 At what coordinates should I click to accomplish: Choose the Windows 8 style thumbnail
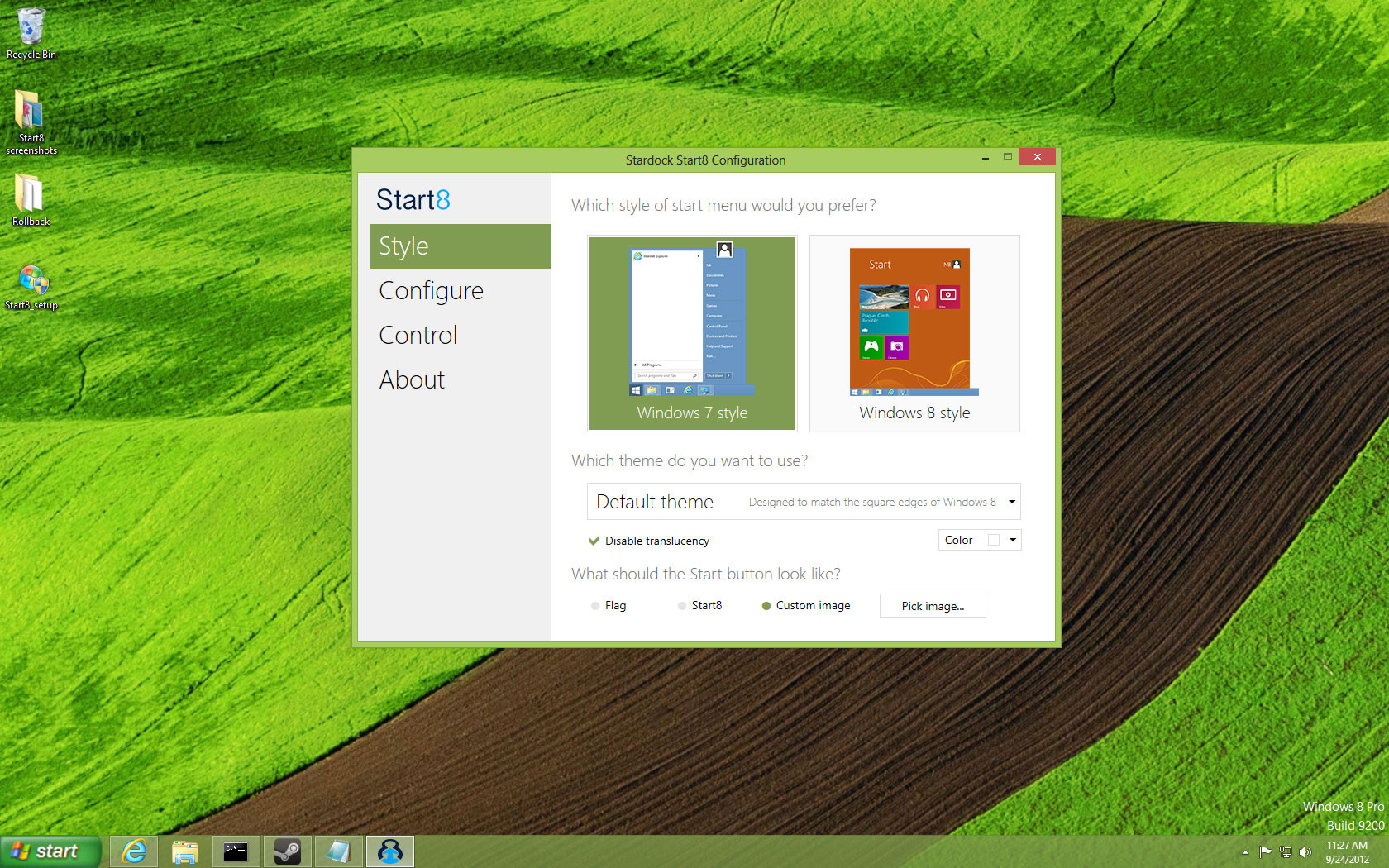(914, 333)
